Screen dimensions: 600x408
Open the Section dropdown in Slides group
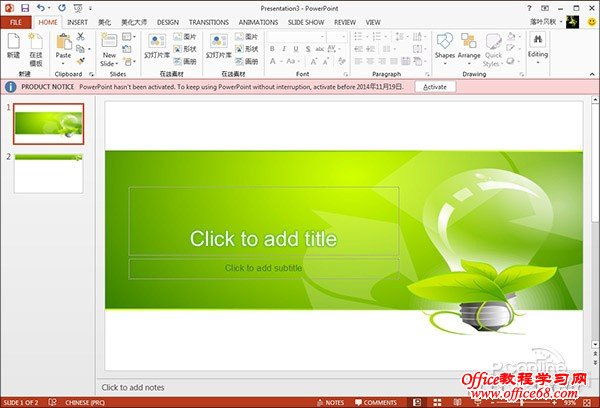pos(129,61)
